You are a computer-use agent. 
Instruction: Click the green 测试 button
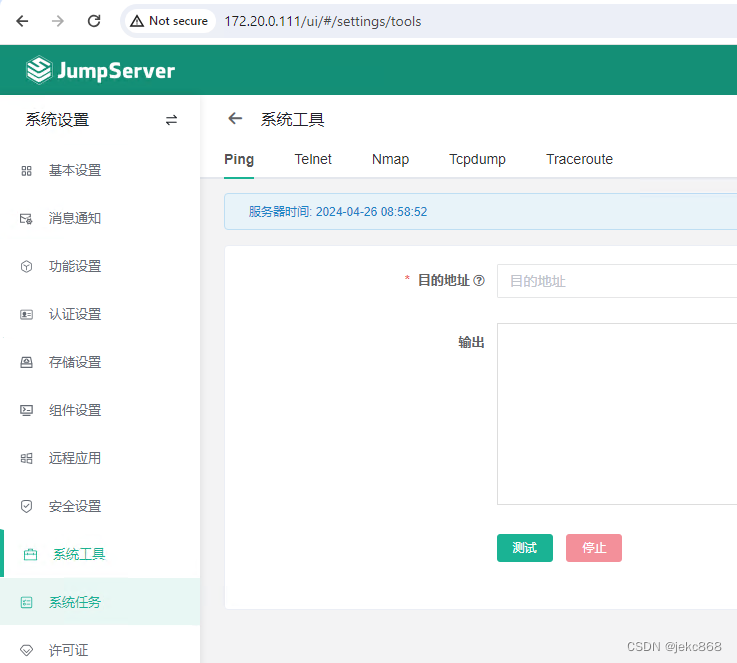(525, 548)
